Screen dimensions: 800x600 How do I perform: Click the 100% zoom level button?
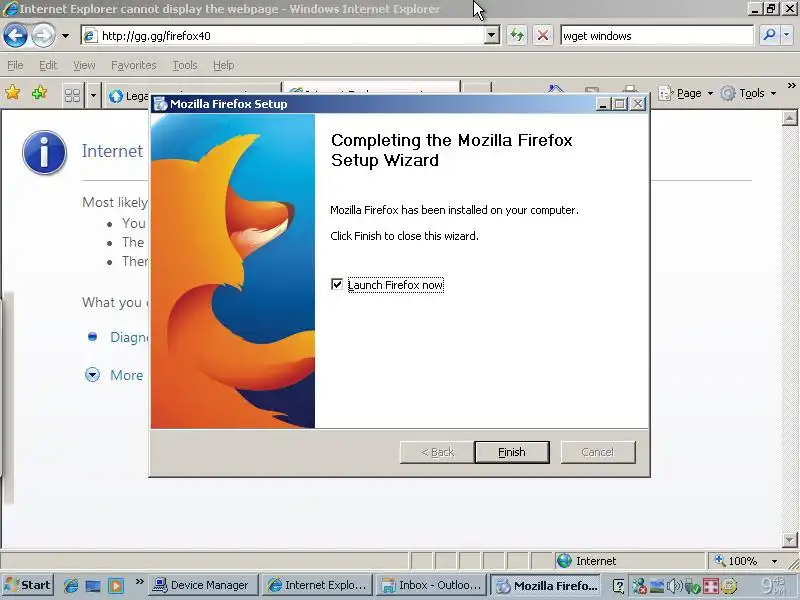[736, 561]
